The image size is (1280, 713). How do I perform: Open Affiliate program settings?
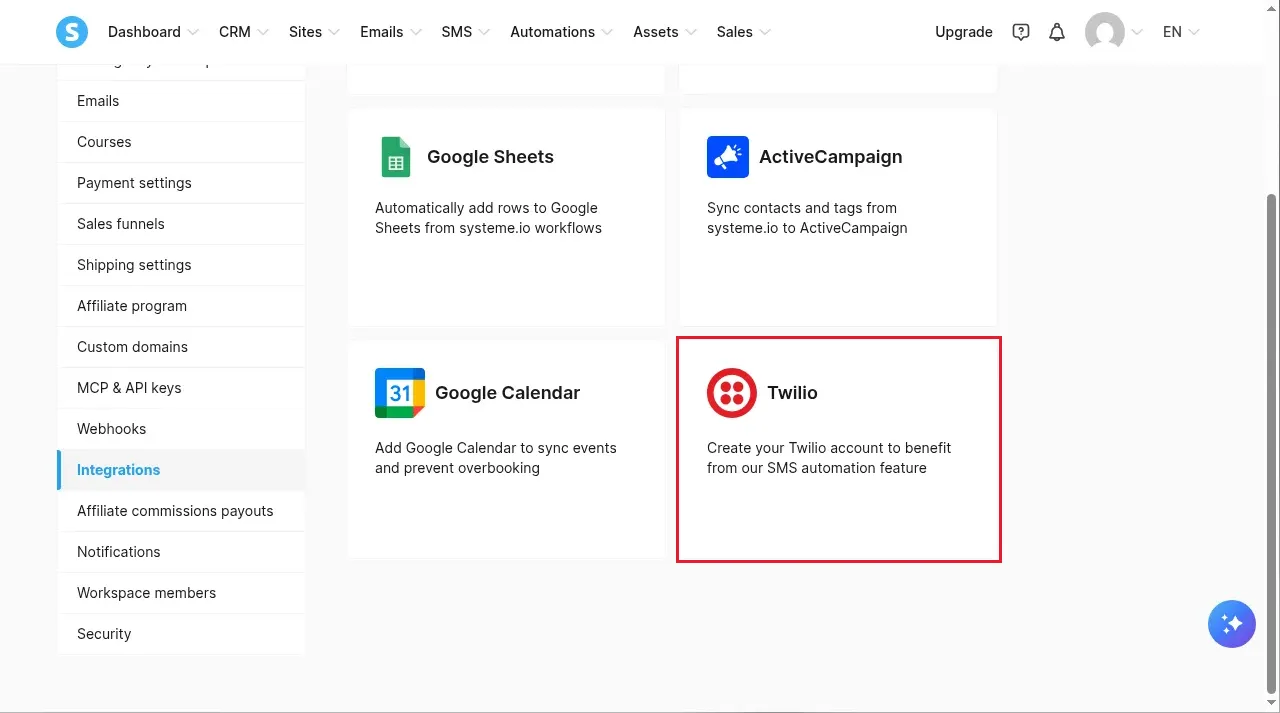point(181,306)
